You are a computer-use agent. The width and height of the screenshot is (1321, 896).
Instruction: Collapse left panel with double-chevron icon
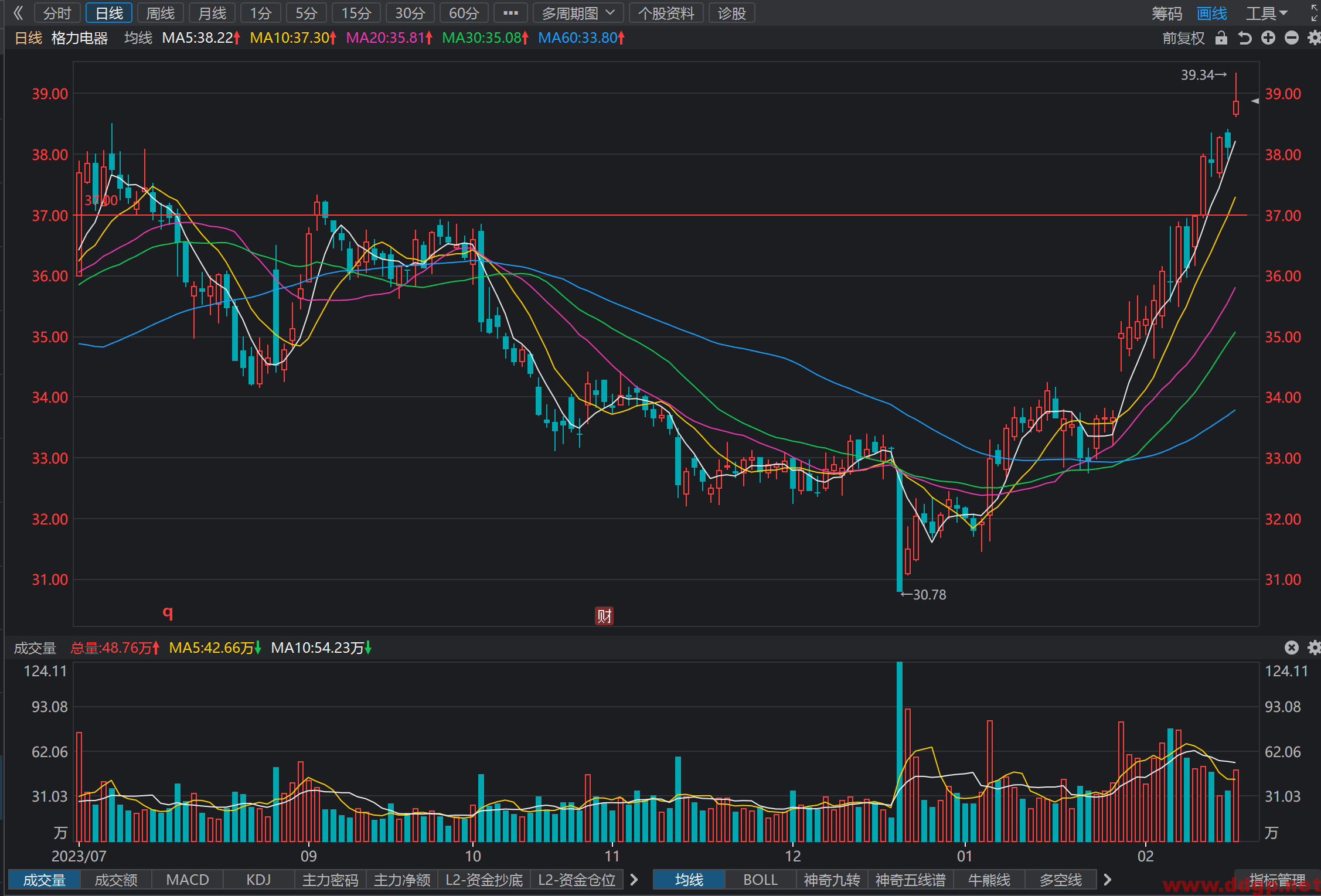point(18,13)
